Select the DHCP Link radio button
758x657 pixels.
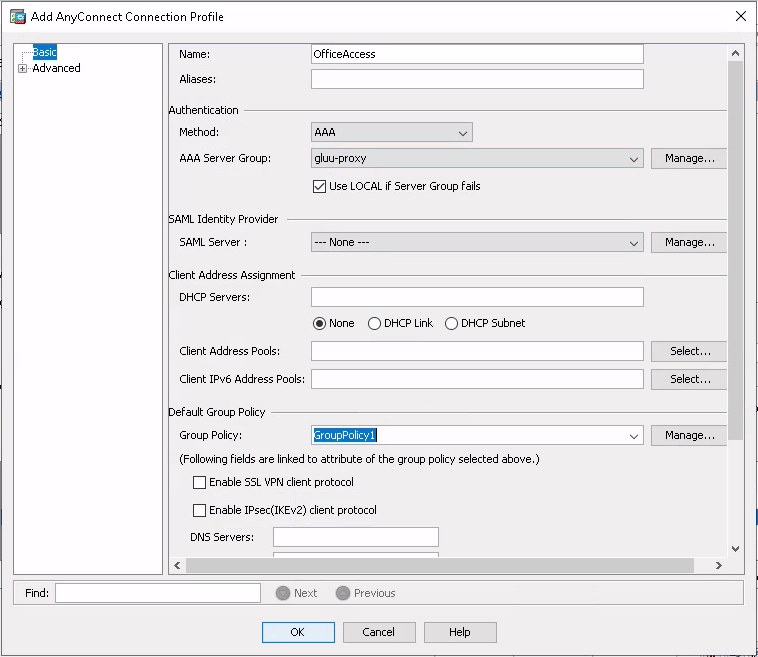375,323
